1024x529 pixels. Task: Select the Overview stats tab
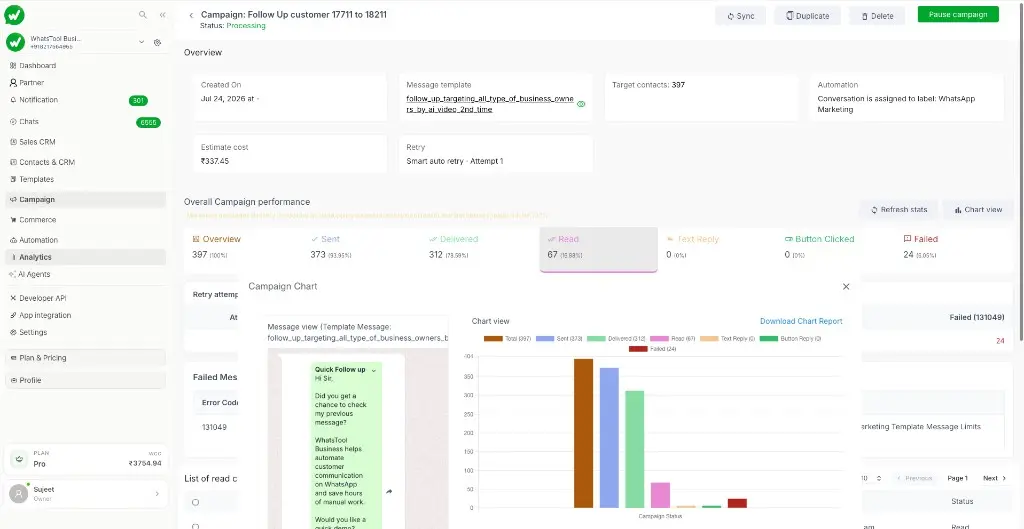(x=242, y=248)
